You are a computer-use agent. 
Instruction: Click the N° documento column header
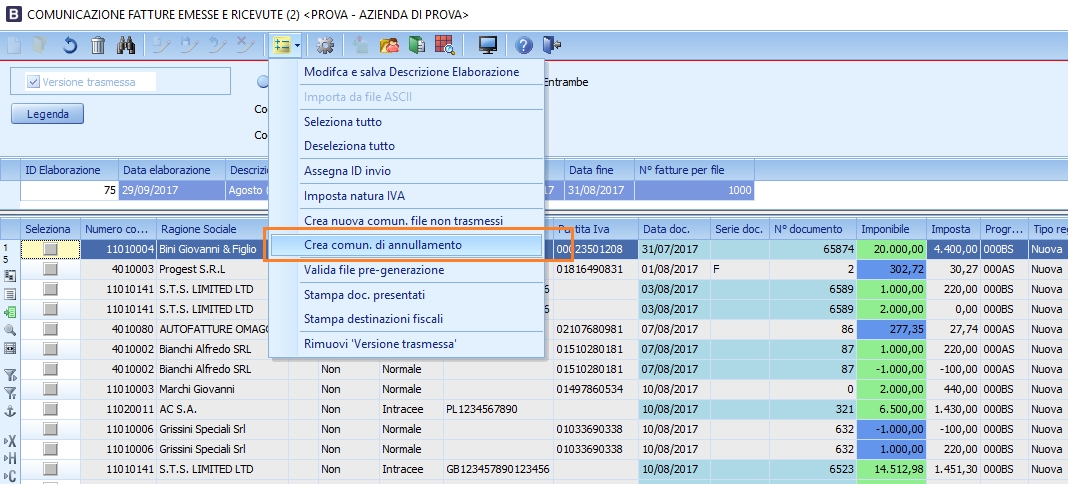(x=813, y=229)
